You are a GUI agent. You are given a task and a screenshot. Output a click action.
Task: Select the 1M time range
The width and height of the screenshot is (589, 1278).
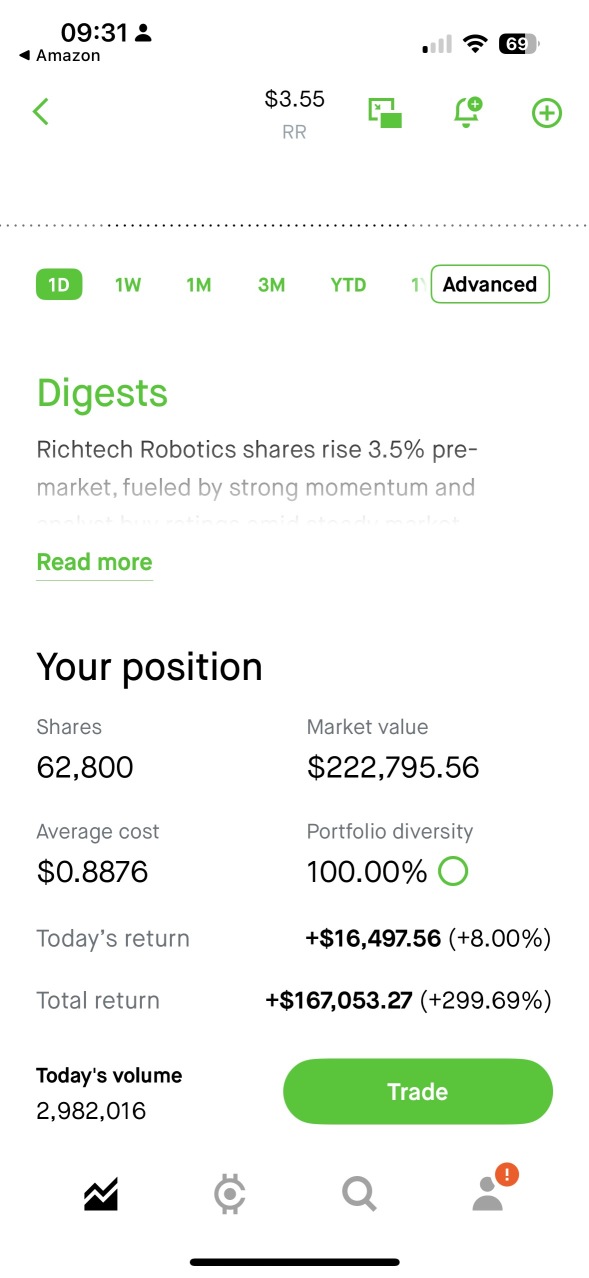pyautogui.click(x=199, y=285)
